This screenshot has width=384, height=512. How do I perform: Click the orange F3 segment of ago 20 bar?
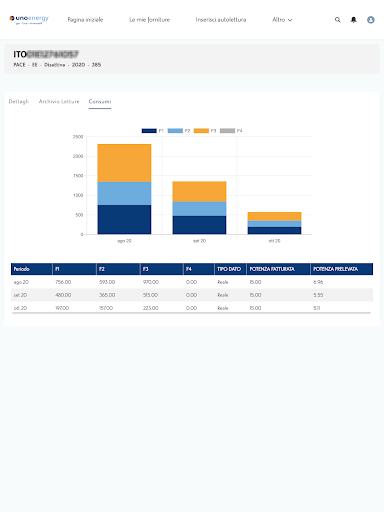point(124,163)
